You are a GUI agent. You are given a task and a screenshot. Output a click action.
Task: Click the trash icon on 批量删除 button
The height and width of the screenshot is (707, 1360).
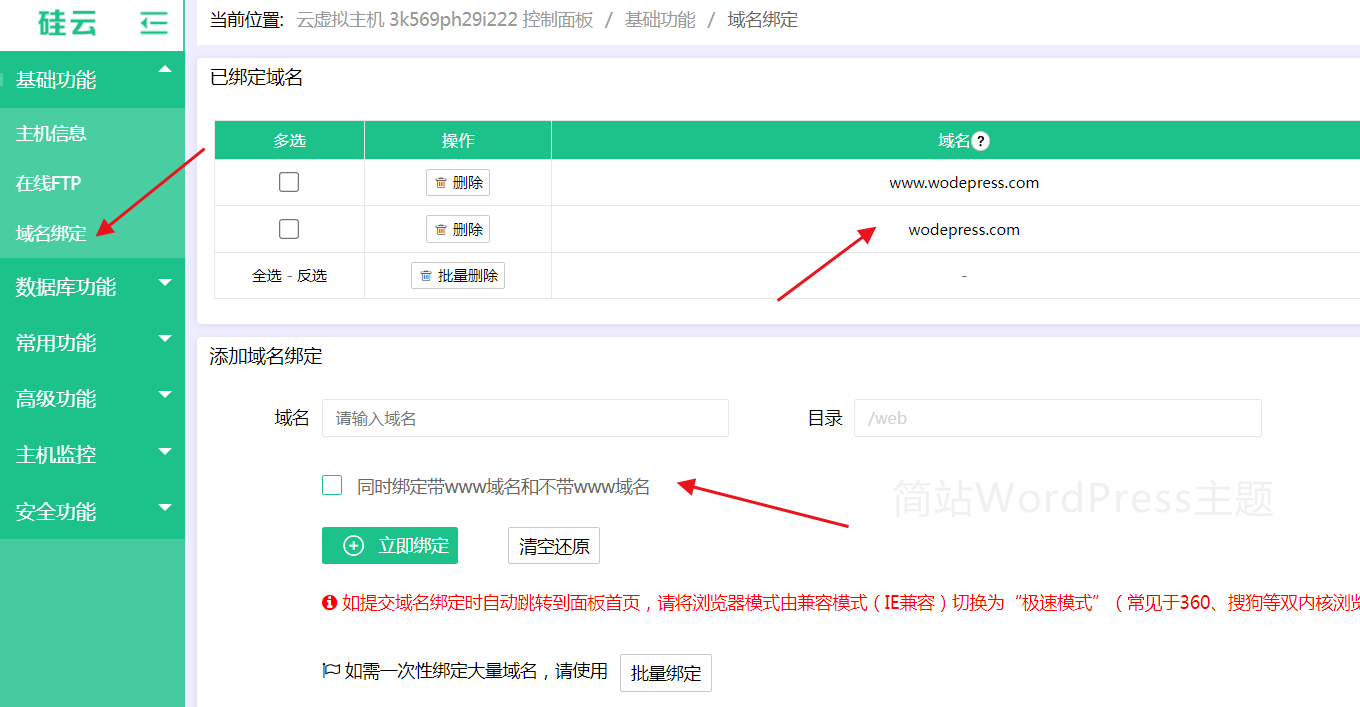426,276
